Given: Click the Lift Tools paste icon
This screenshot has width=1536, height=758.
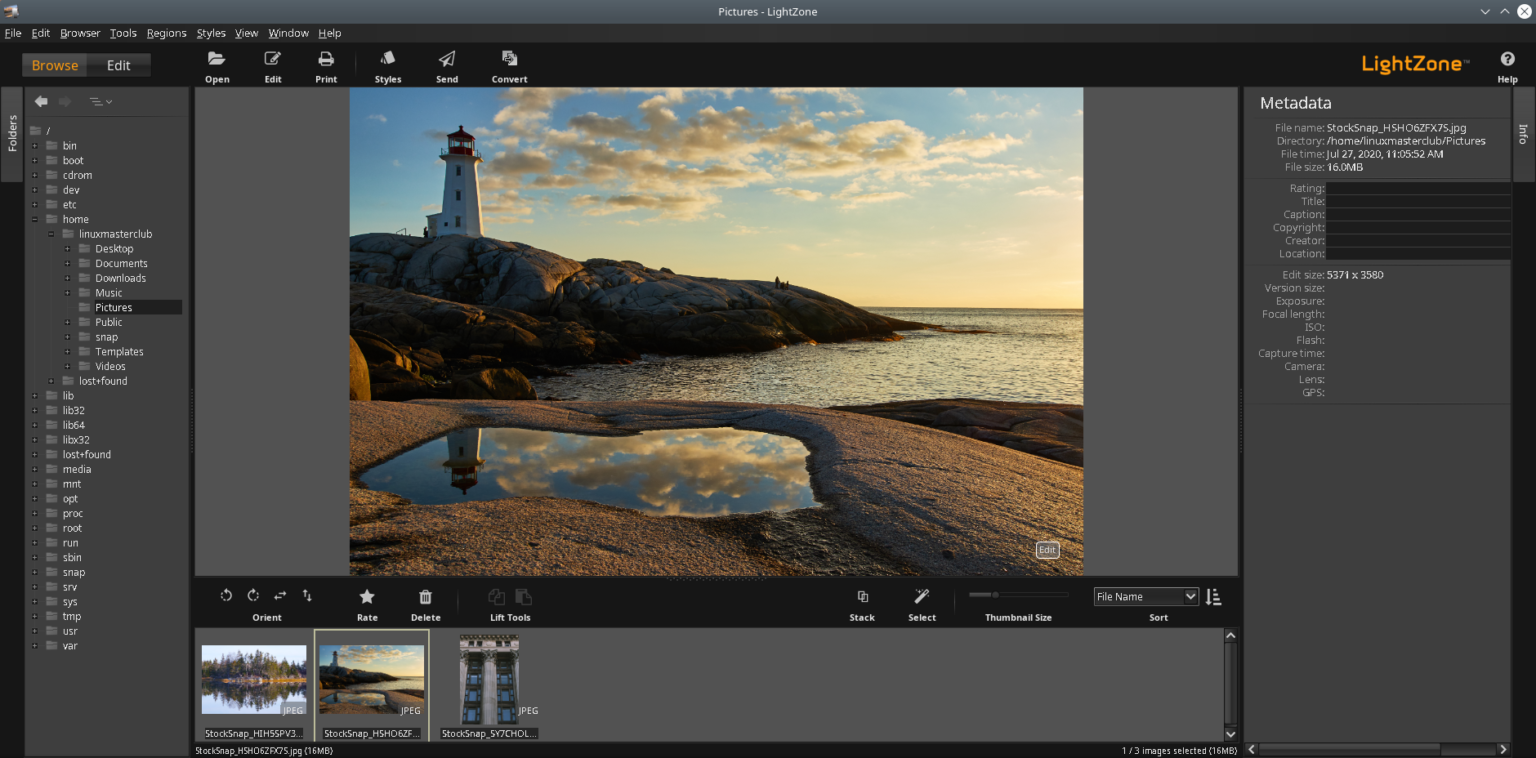Looking at the screenshot, I should (x=523, y=596).
